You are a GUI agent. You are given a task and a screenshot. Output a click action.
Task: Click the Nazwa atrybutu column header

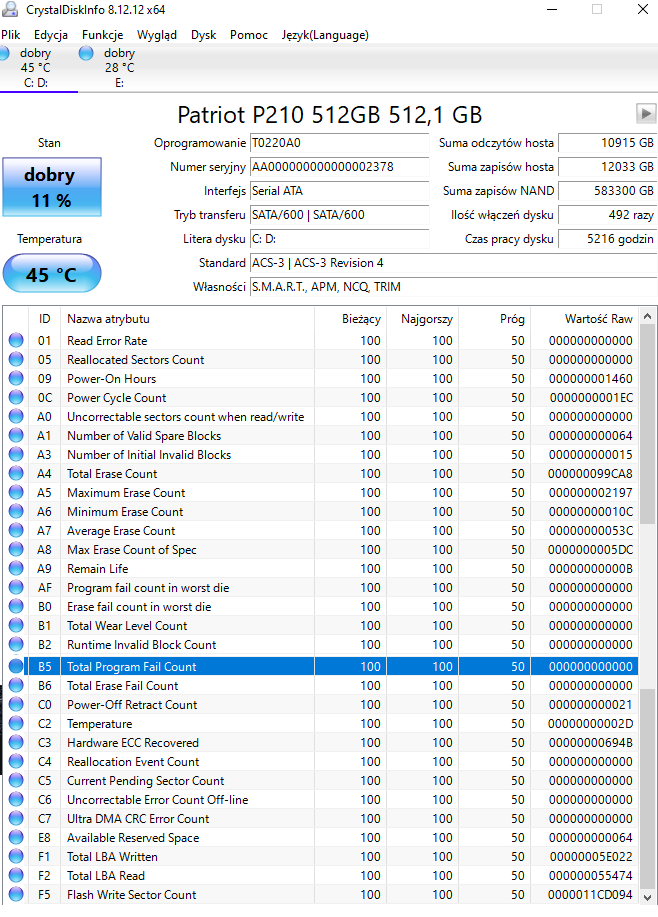[x=187, y=319]
